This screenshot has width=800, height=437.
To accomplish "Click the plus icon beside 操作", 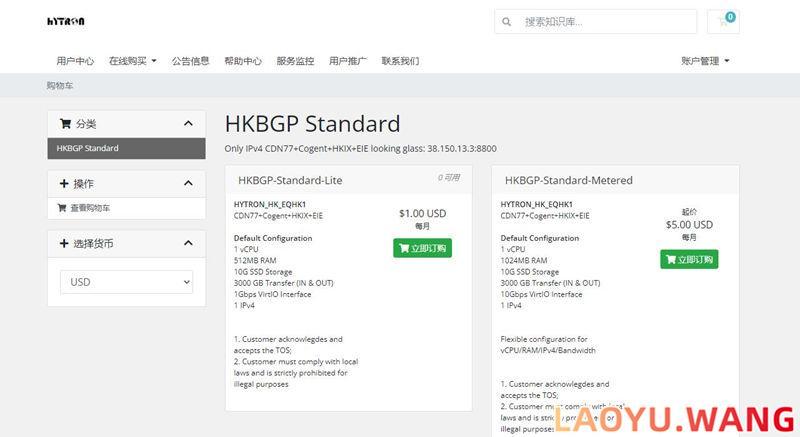I will pyautogui.click(x=64, y=184).
